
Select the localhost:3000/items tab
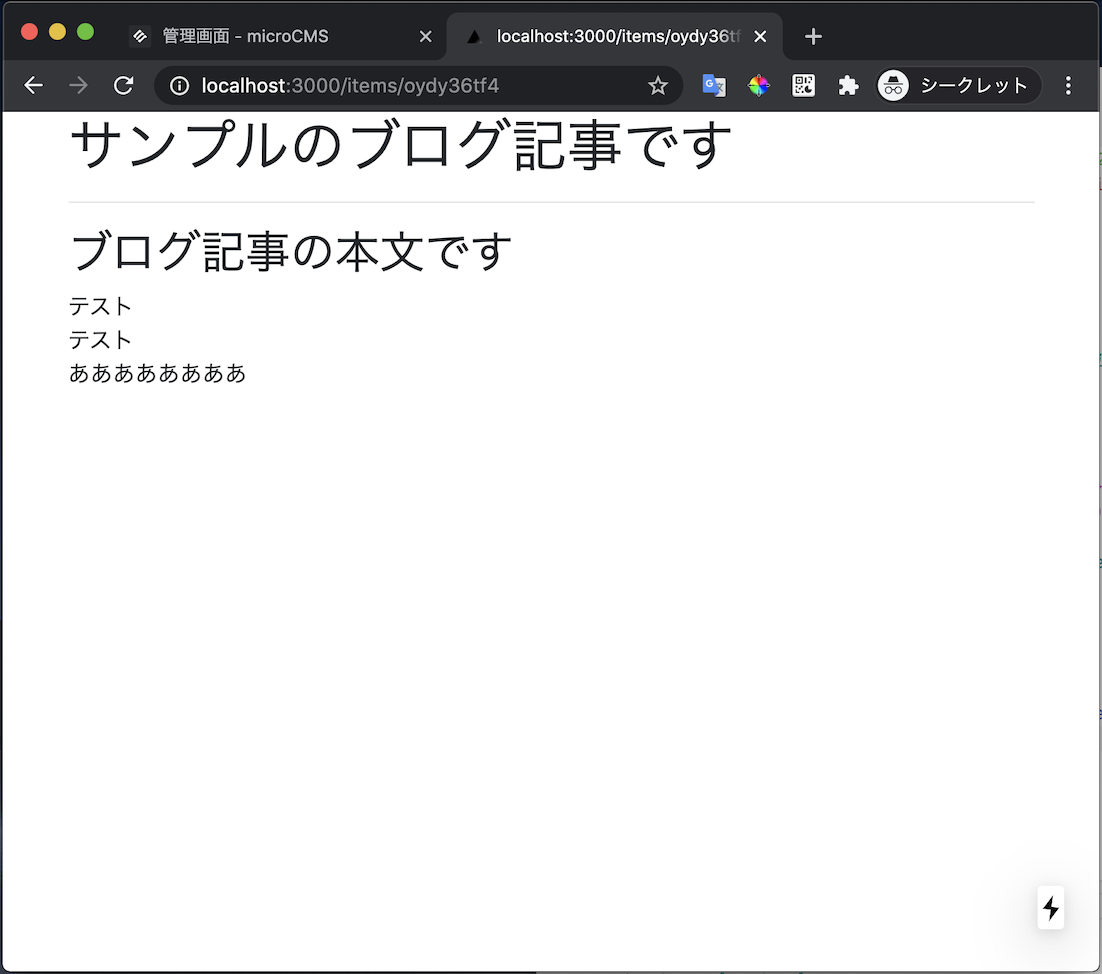614,36
